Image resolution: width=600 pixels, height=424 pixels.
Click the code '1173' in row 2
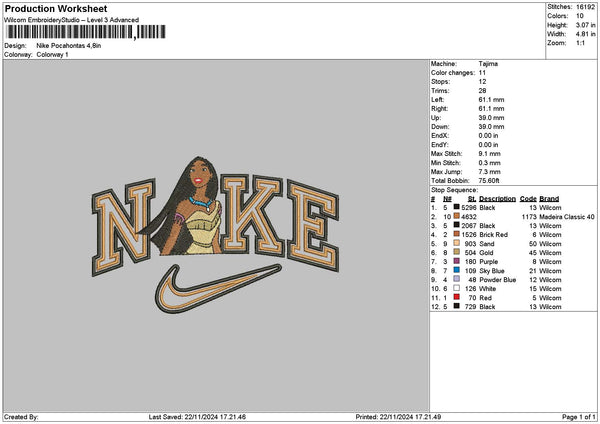pyautogui.click(x=529, y=217)
